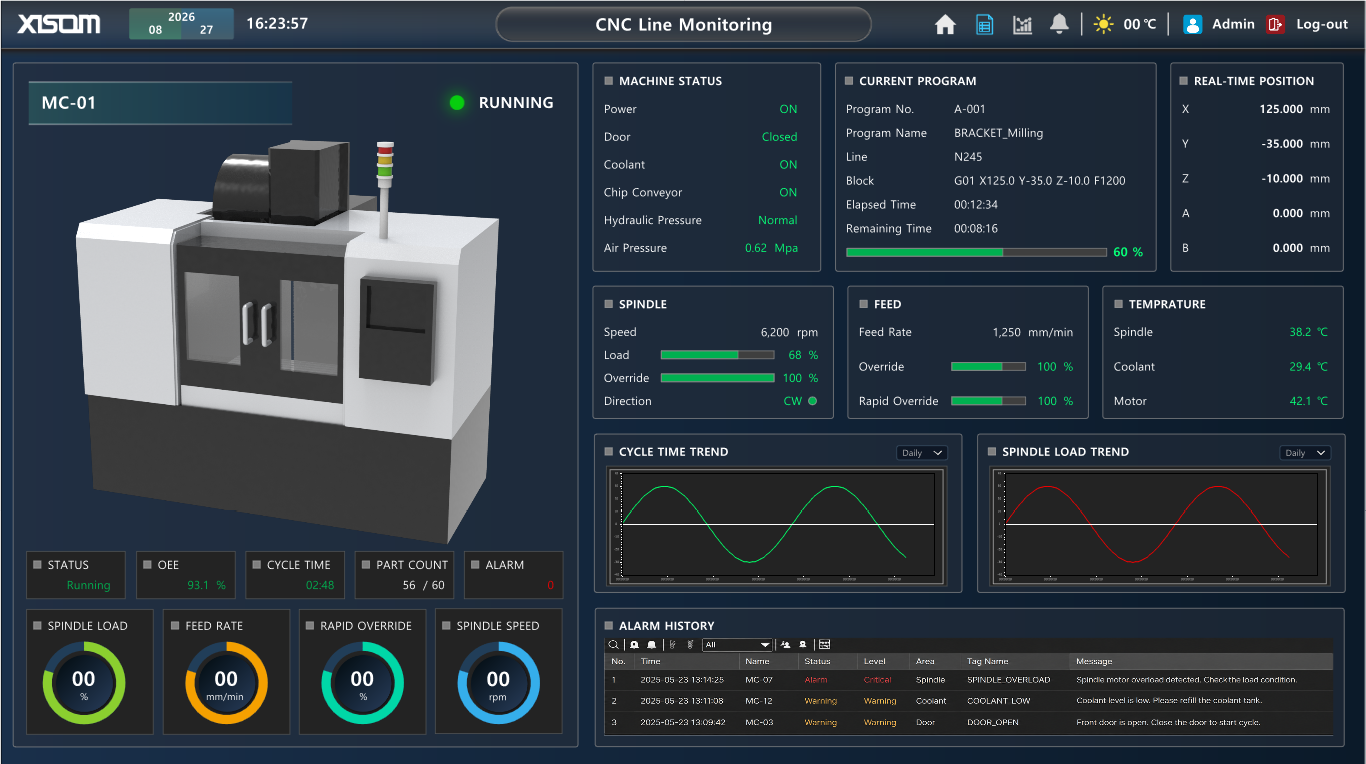Viewport: 1366px width, 764px height.
Task: Click the Spindle Load circular gauge
Action: pyautogui.click(x=84, y=683)
